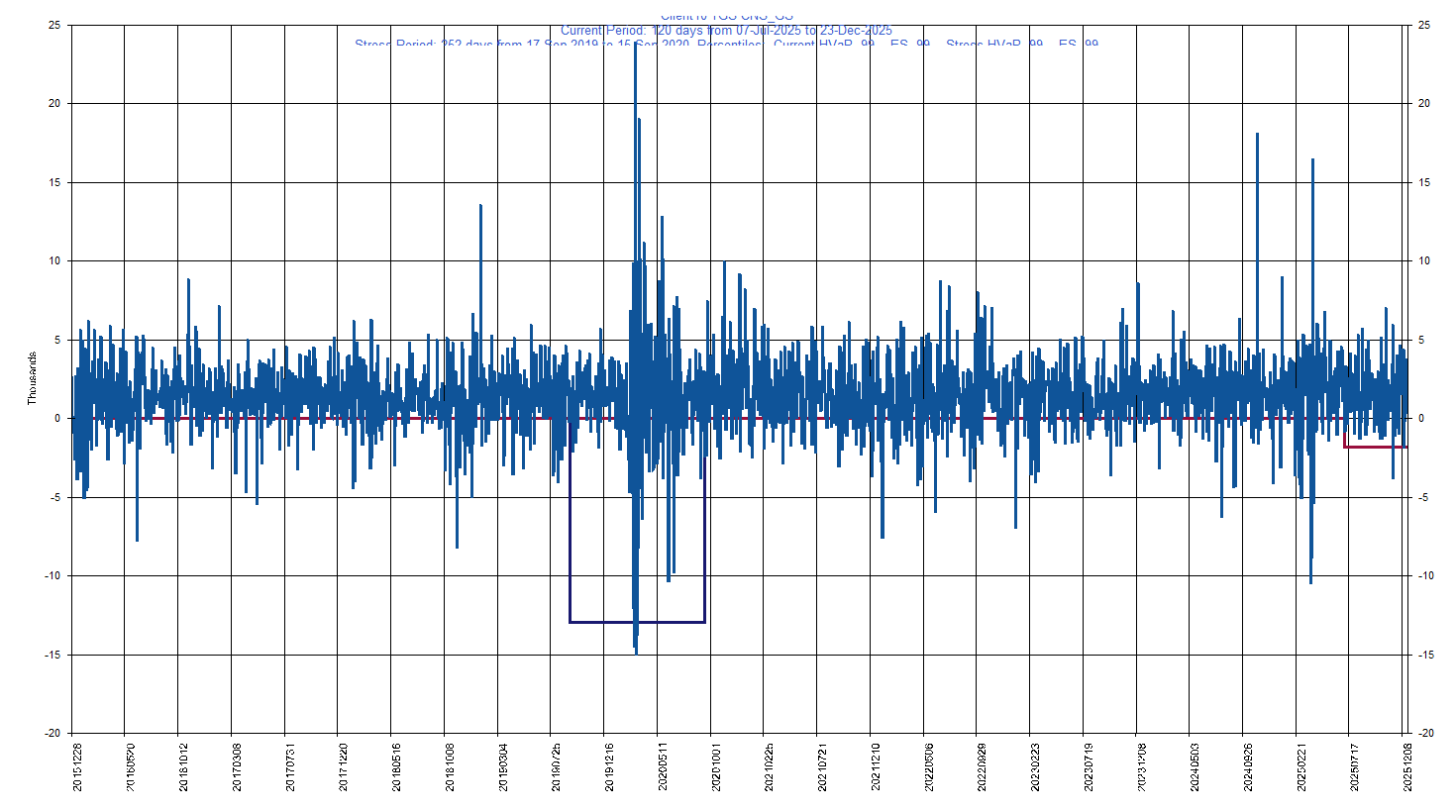Click the 'Thousands' vertical axis title
1456x812 pixels.
pyautogui.click(x=32, y=378)
